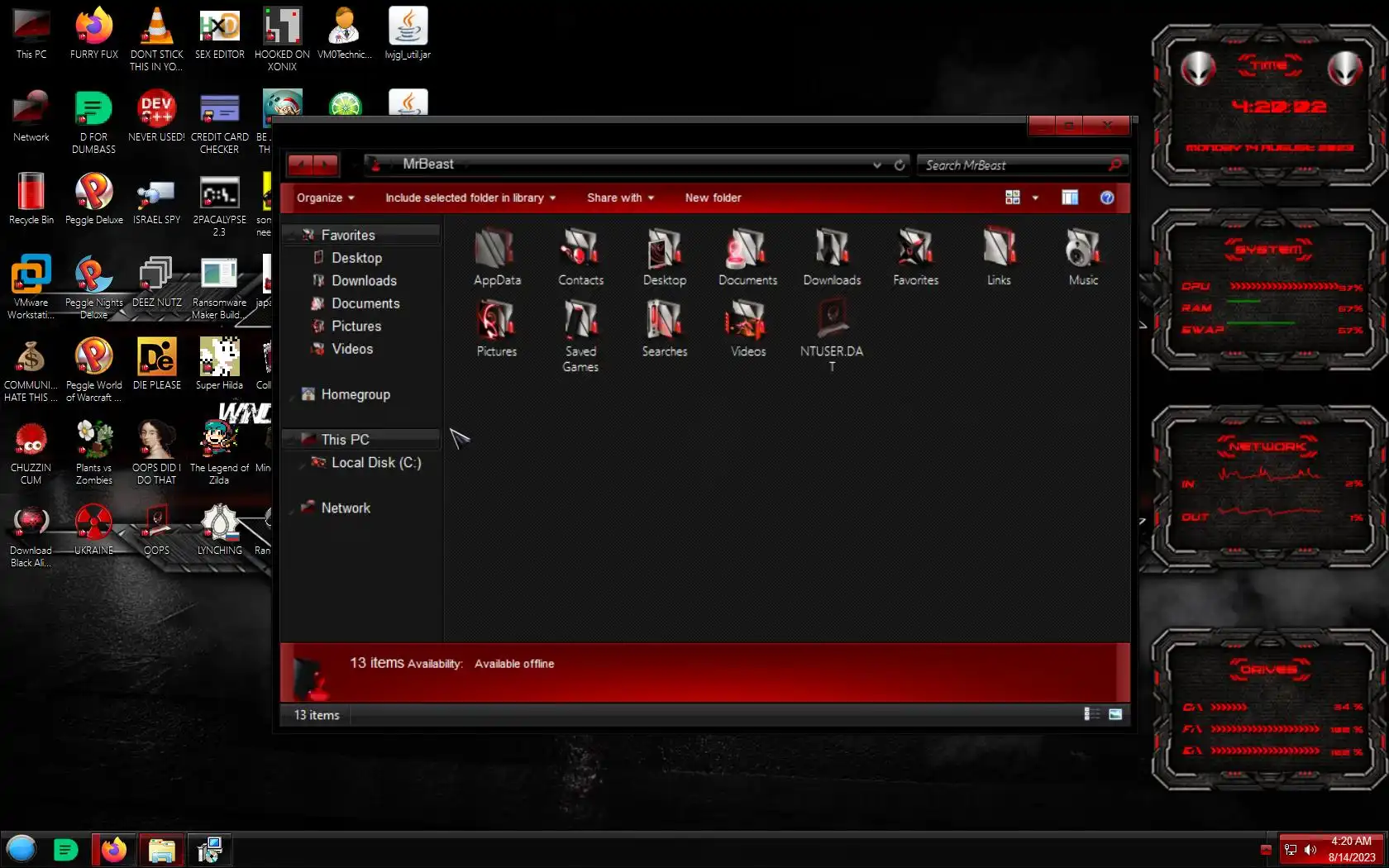Click the Search MrBeast field

[x=1023, y=165]
